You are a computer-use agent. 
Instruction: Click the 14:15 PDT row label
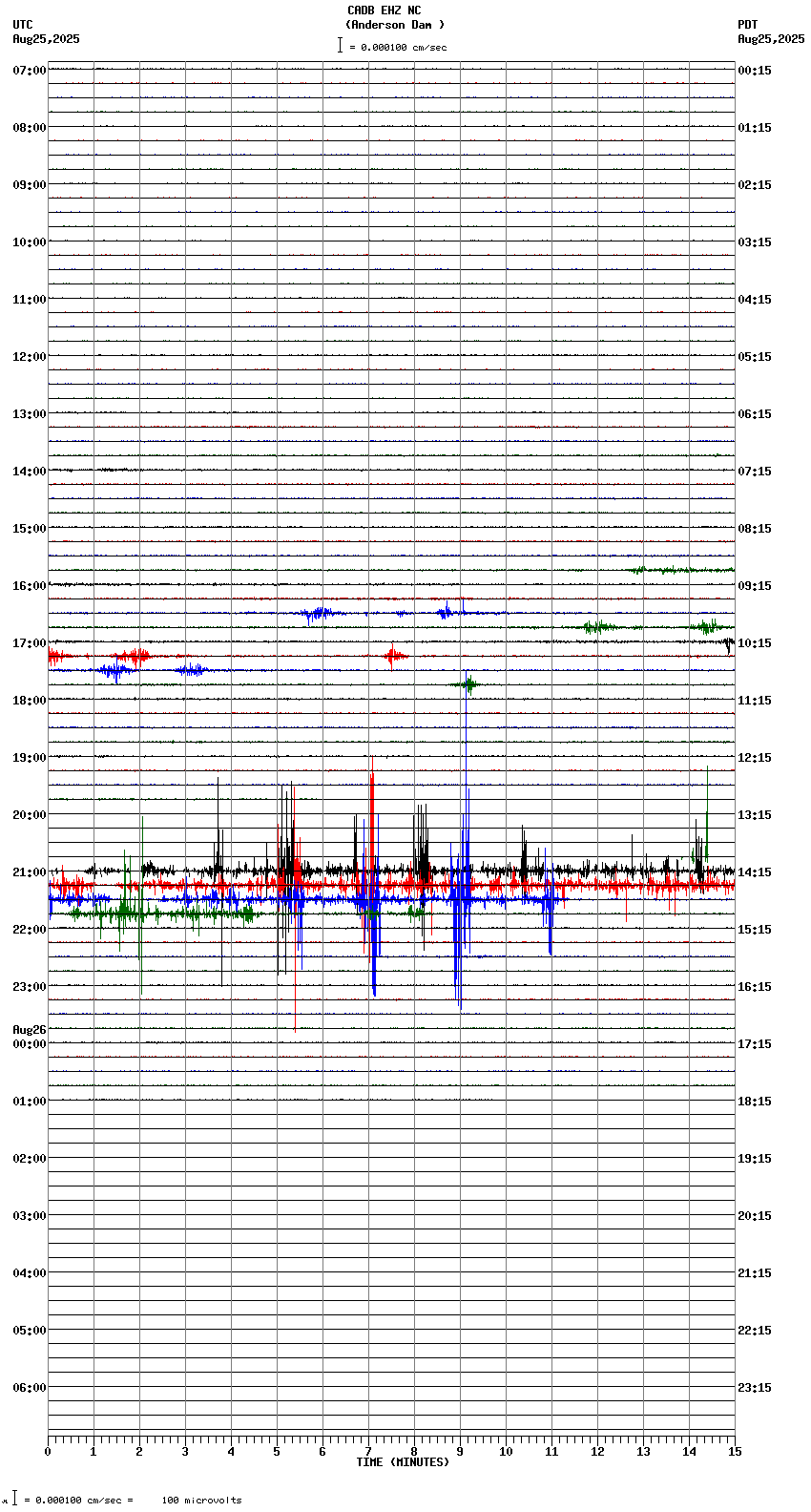coord(755,872)
